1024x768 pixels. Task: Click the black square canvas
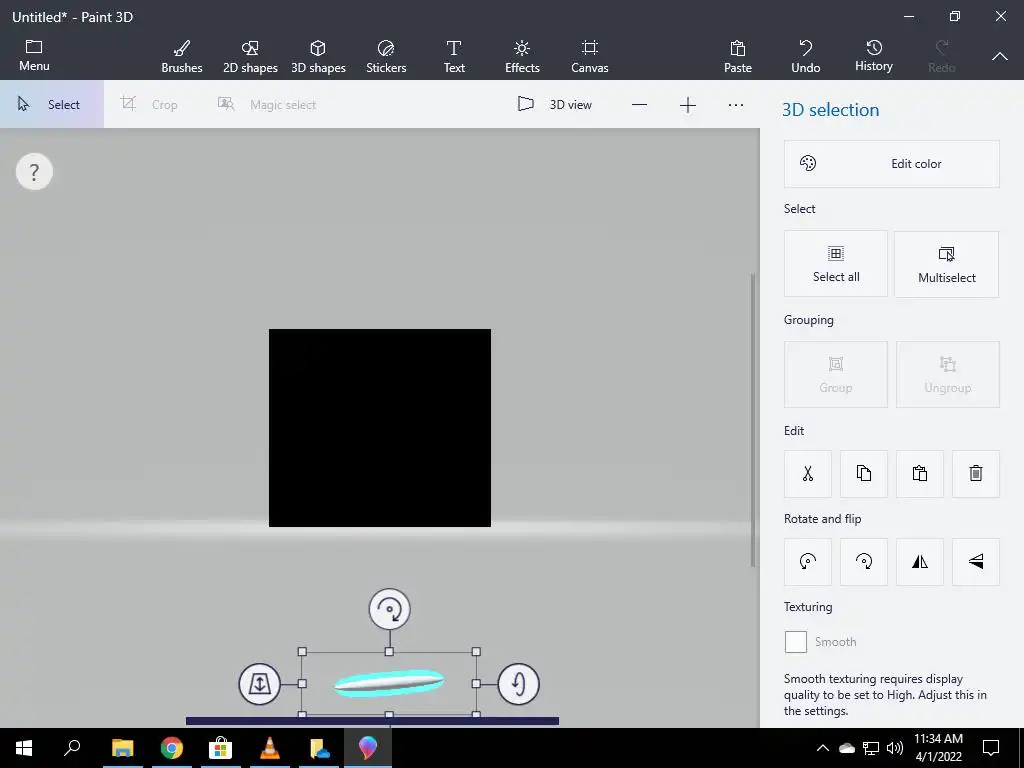point(379,428)
